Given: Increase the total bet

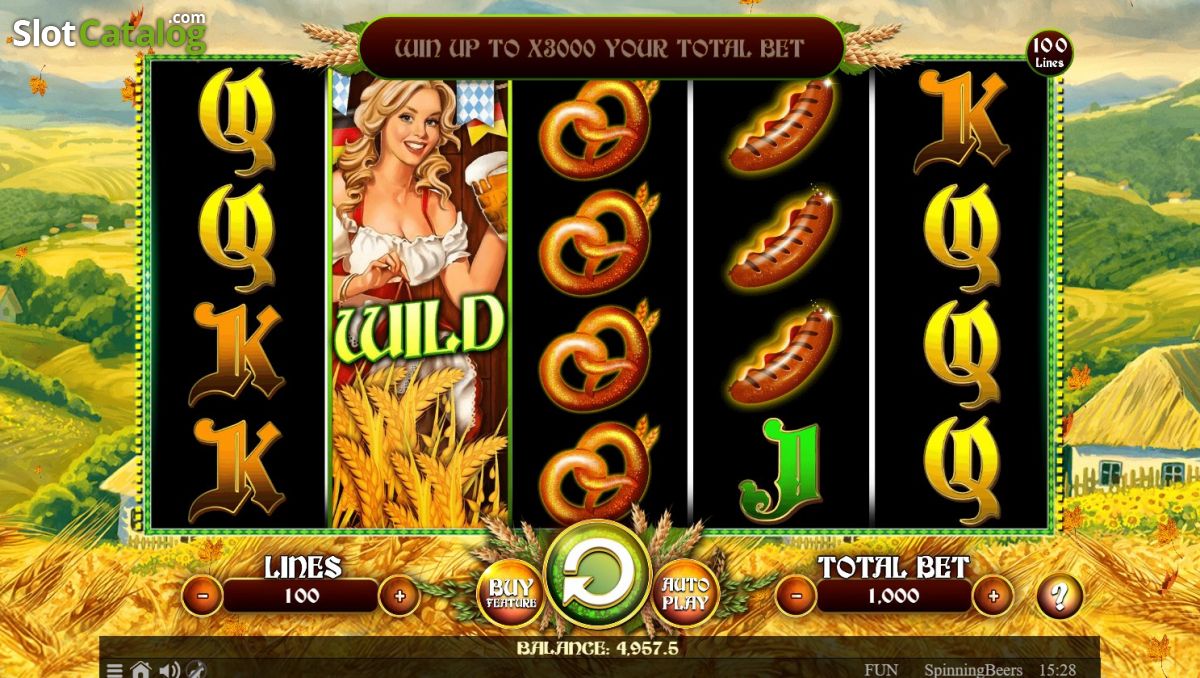Looking at the screenshot, I should tap(993, 596).
